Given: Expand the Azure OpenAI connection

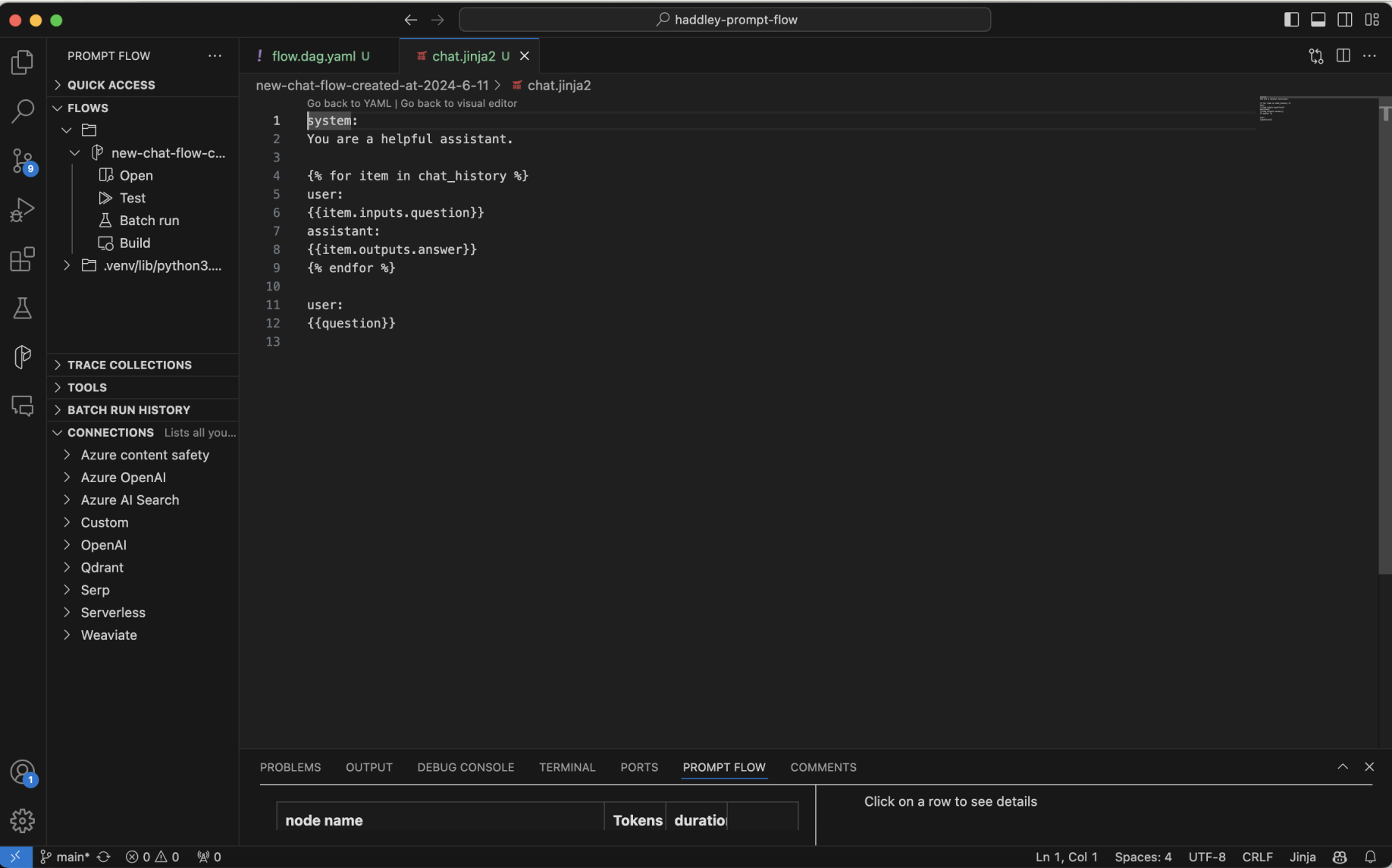Looking at the screenshot, I should pyautogui.click(x=123, y=478).
